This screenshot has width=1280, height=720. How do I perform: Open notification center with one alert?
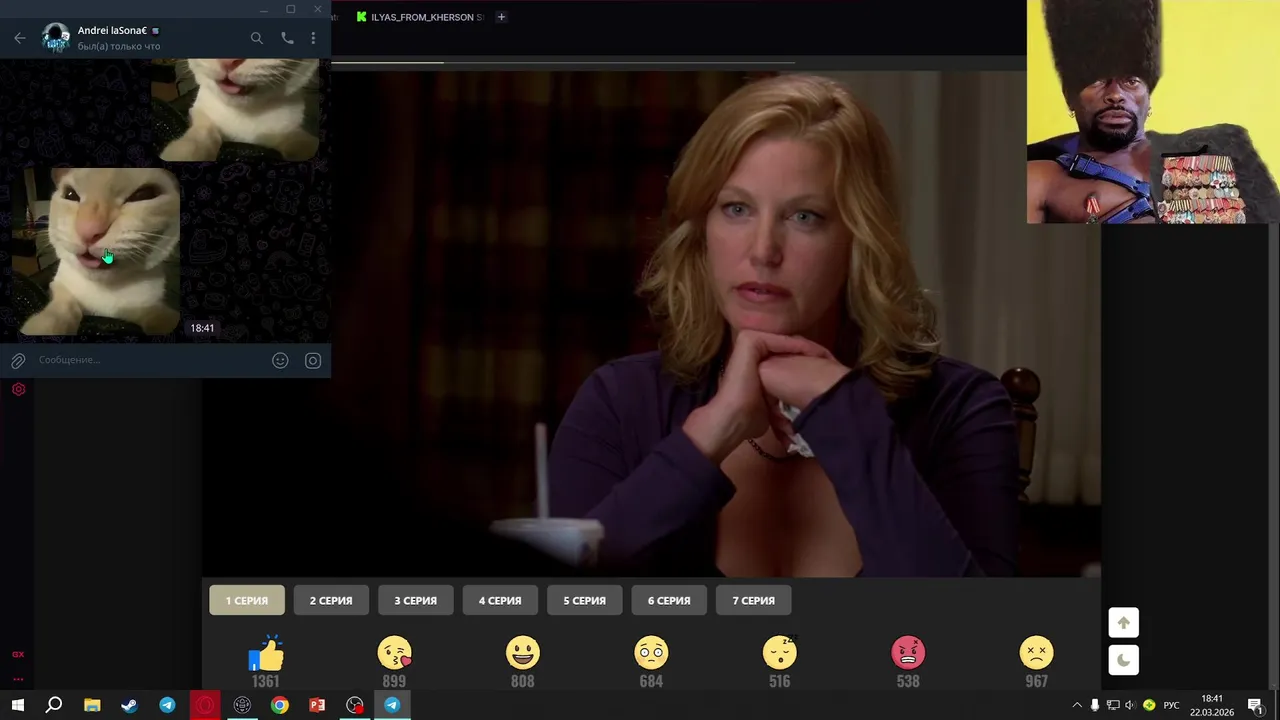click(1256, 705)
